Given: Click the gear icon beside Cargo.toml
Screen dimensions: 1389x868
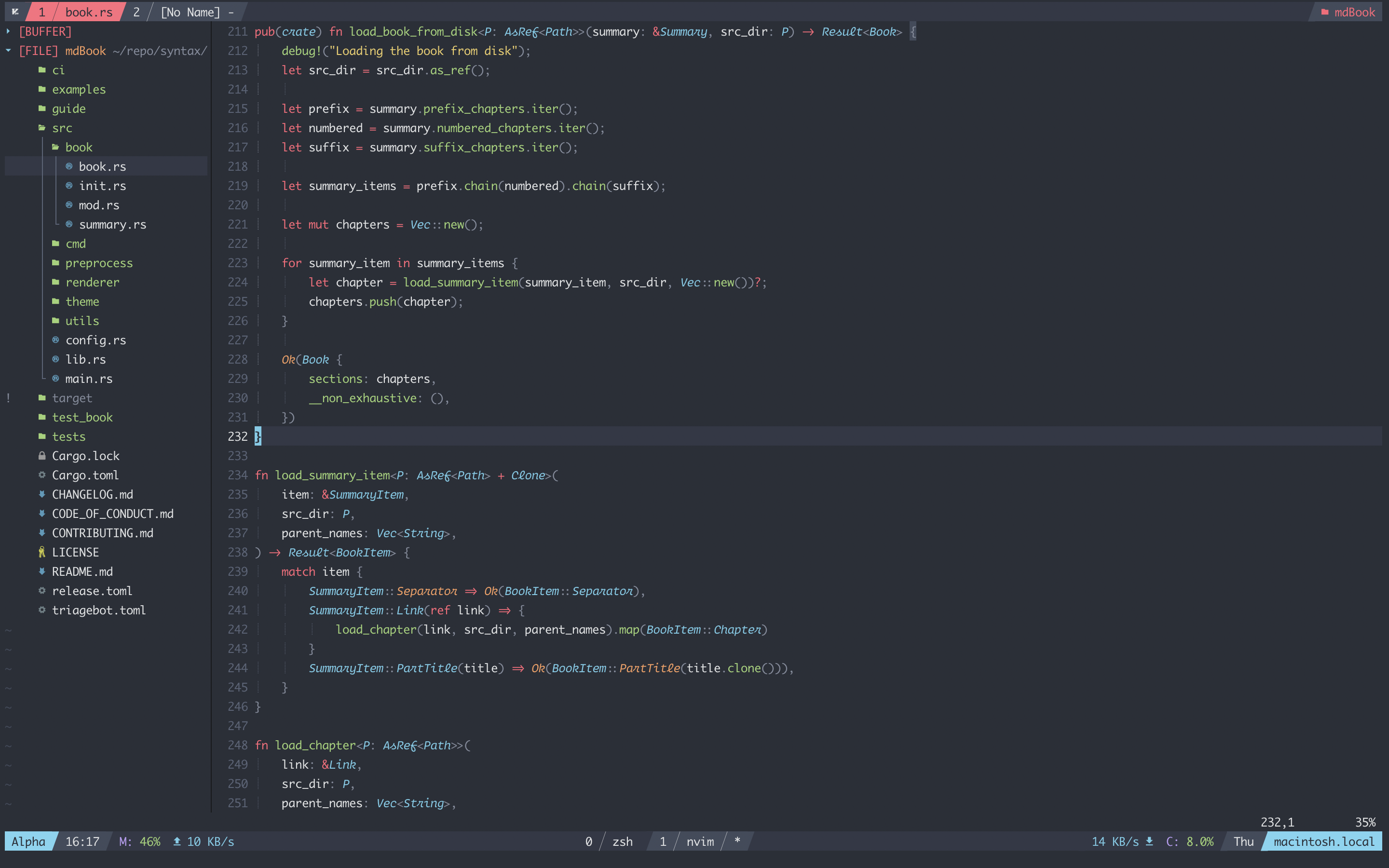Looking at the screenshot, I should pos(42,475).
